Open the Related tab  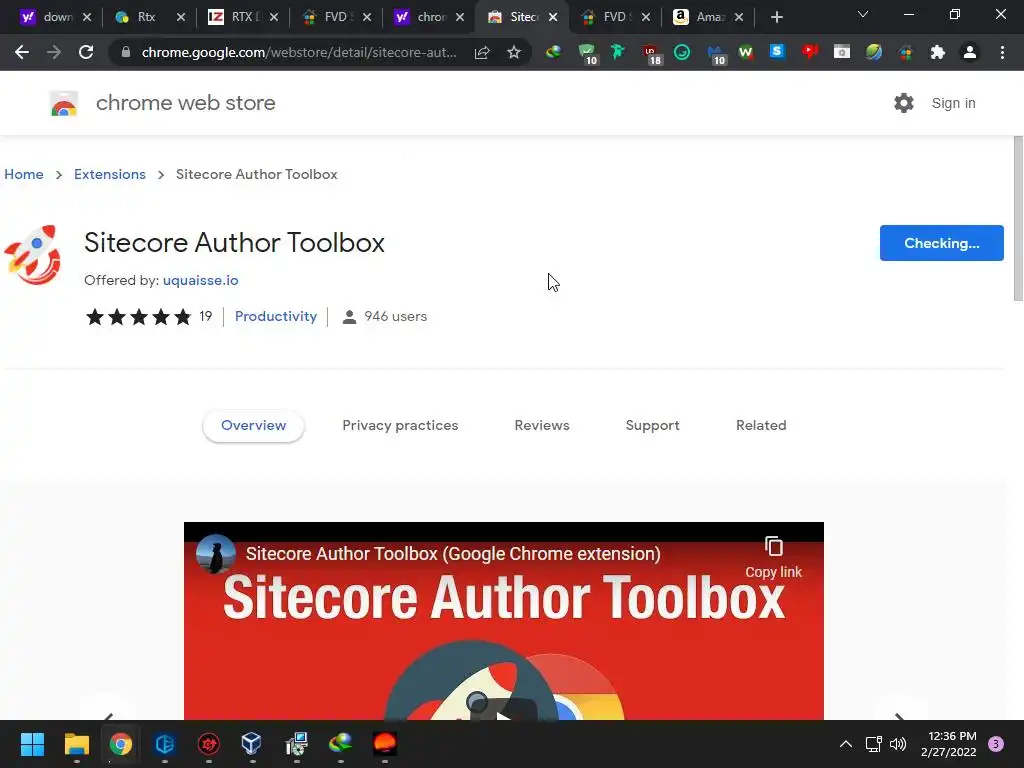point(761,425)
